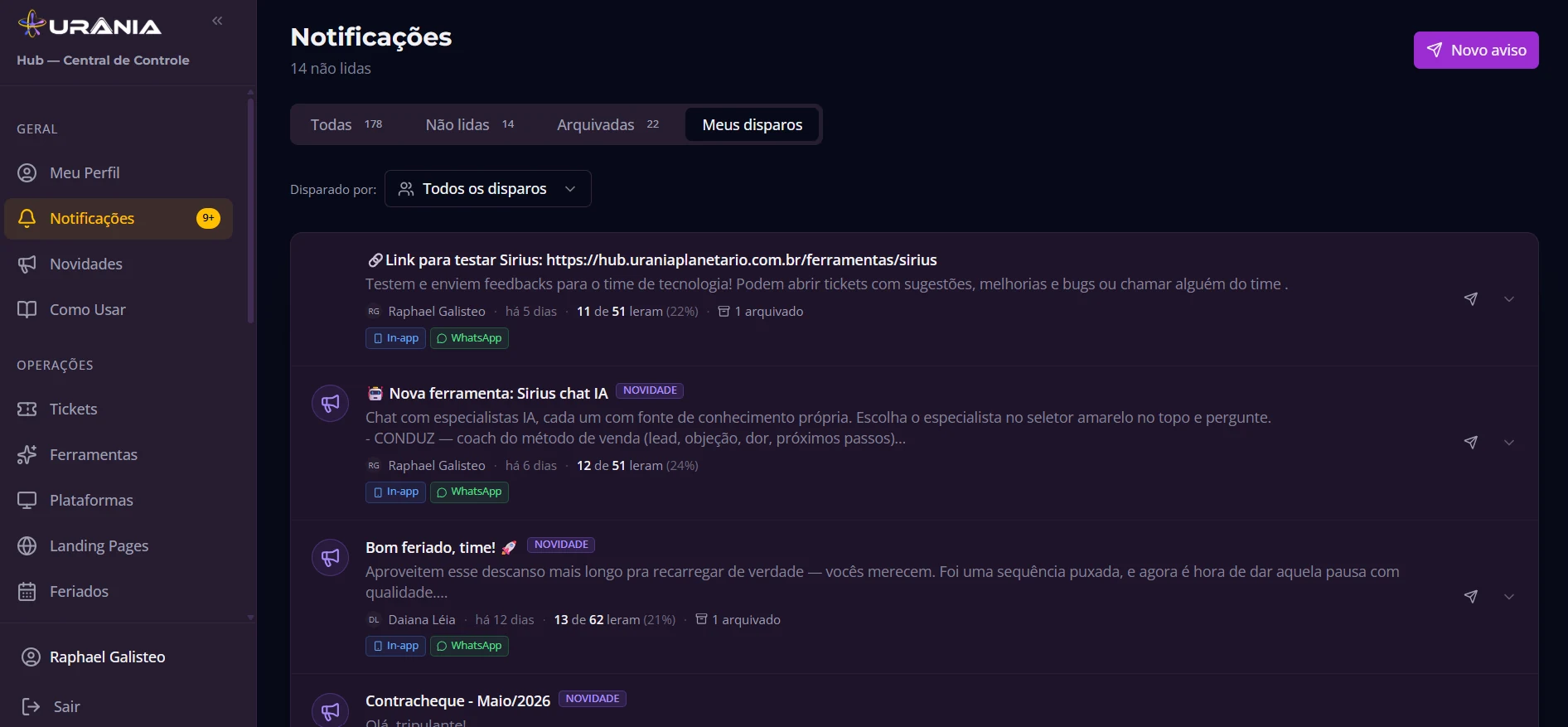
Task: Open Raphael Galisteo user profile at bottom
Action: (94, 657)
